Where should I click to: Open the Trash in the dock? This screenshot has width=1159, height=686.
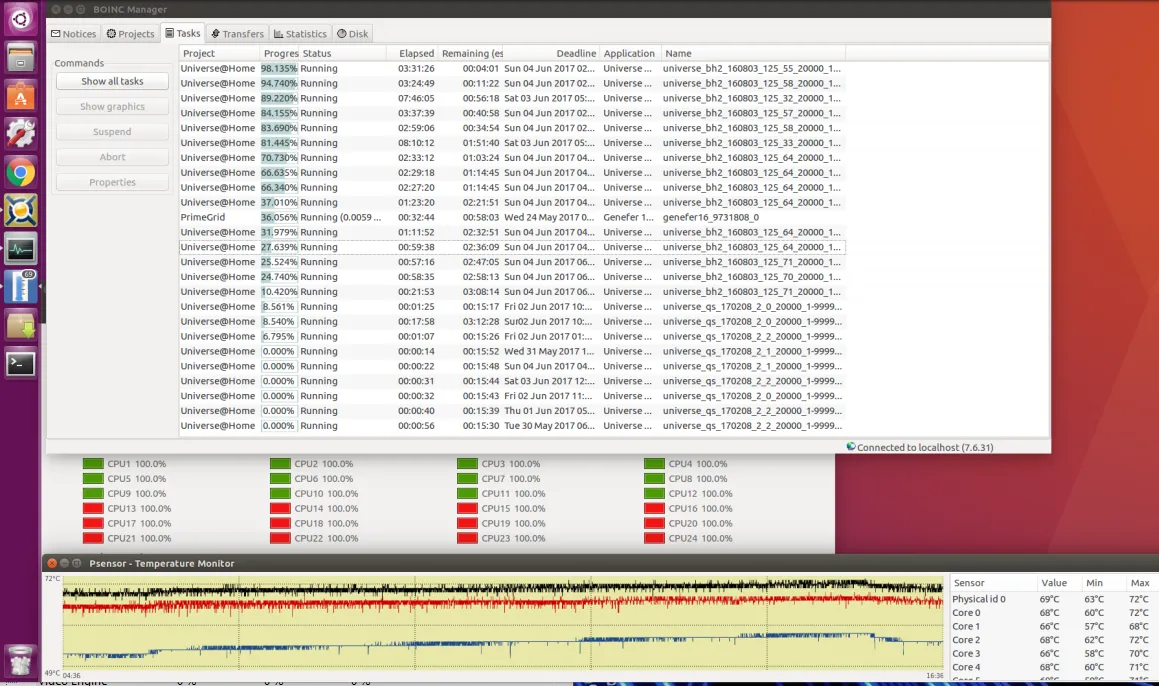20,660
